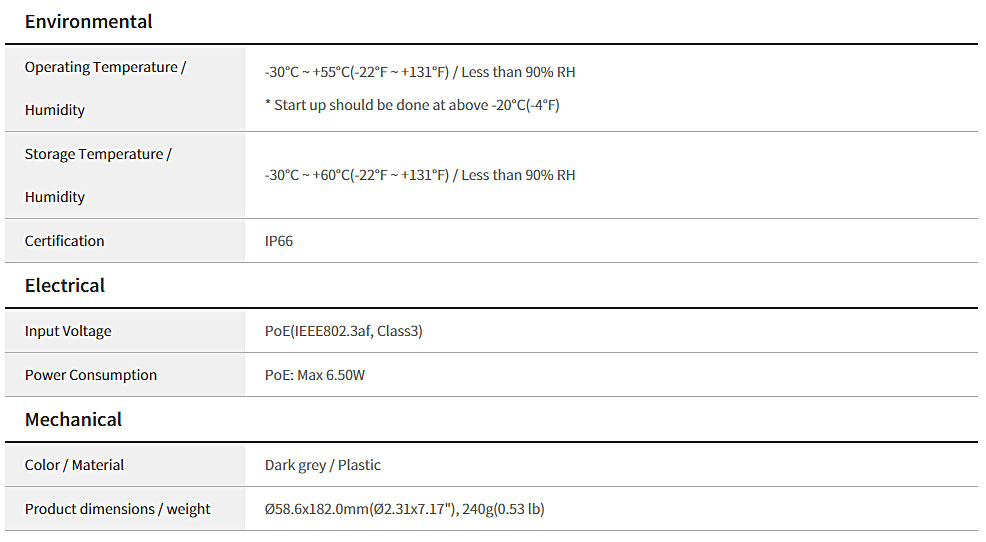
Task: Select the Product dimensions / weight label
Action: click(x=118, y=509)
